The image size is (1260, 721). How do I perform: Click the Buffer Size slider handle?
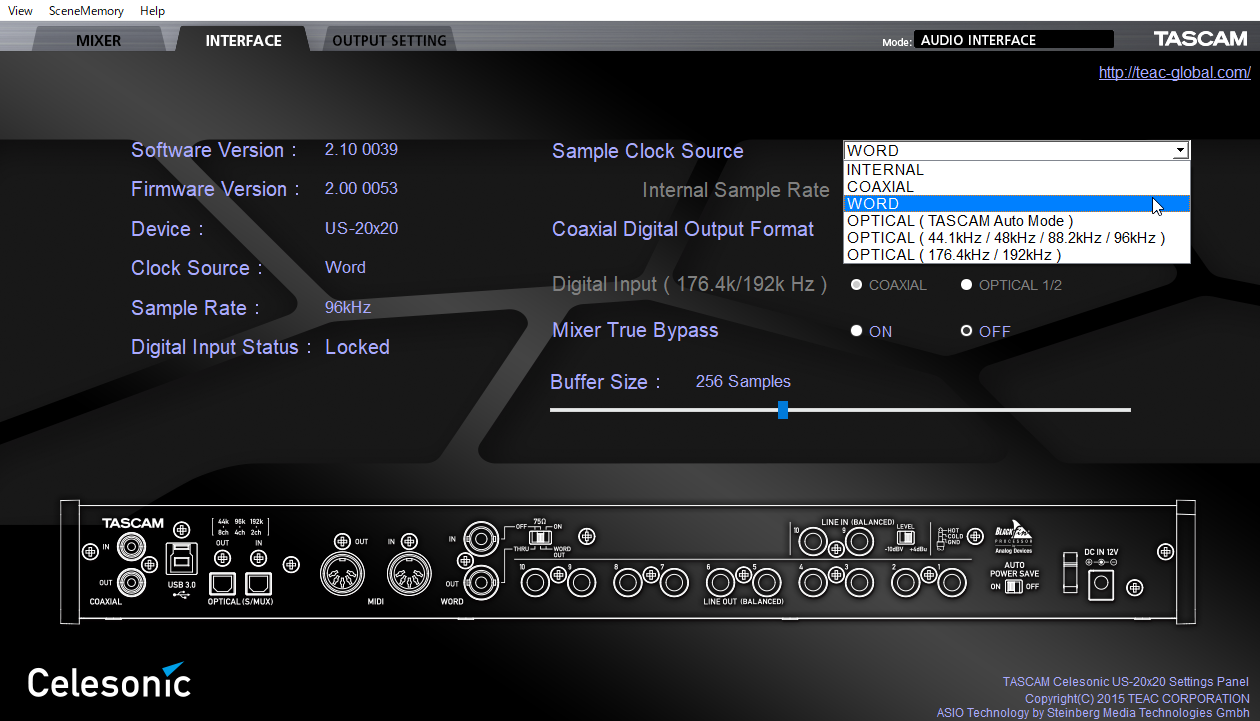tap(783, 410)
